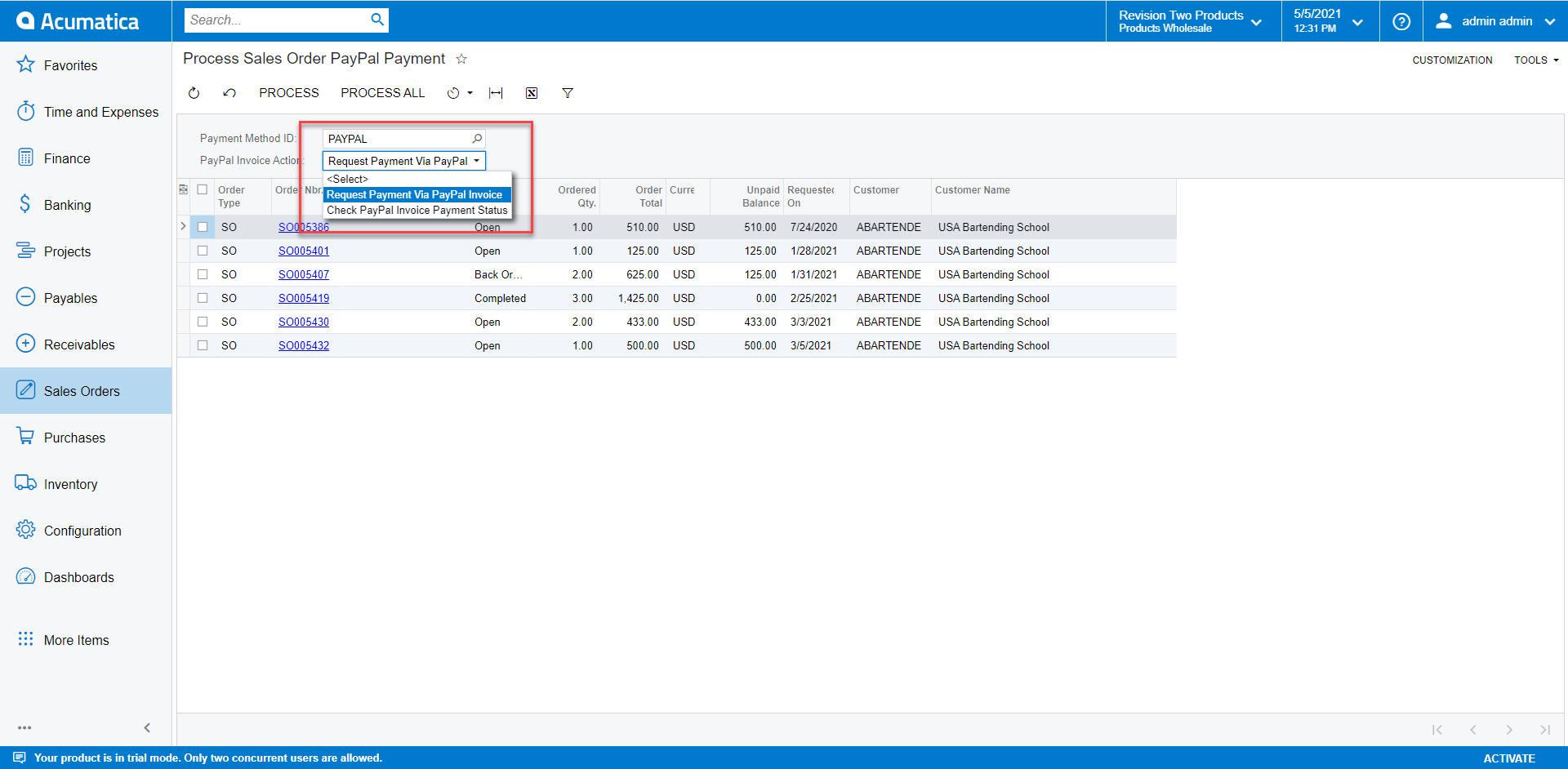Image resolution: width=1568 pixels, height=769 pixels.
Task: Open the admin admin user menu
Action: (x=1495, y=21)
